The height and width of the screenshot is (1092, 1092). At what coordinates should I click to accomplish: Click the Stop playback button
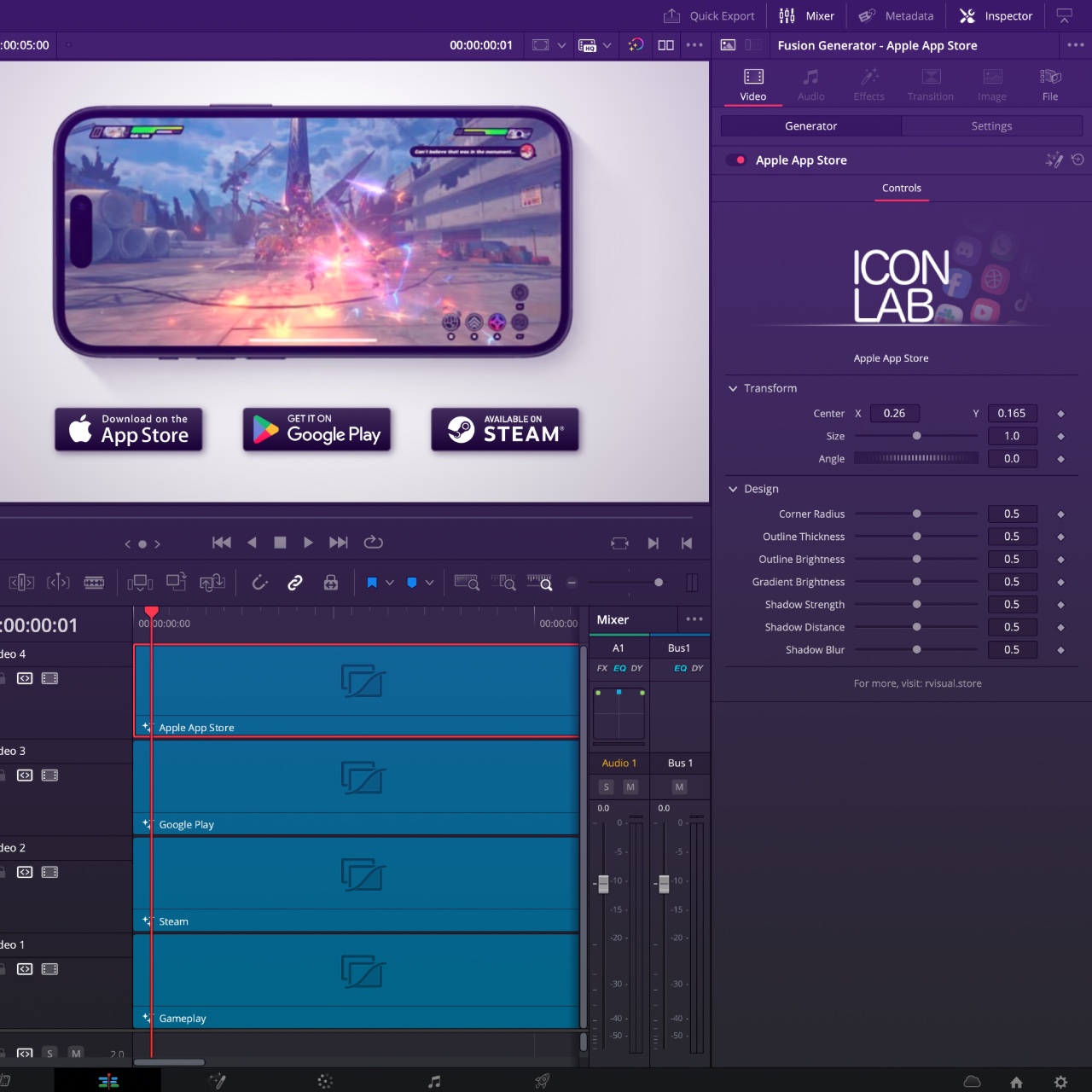point(280,543)
